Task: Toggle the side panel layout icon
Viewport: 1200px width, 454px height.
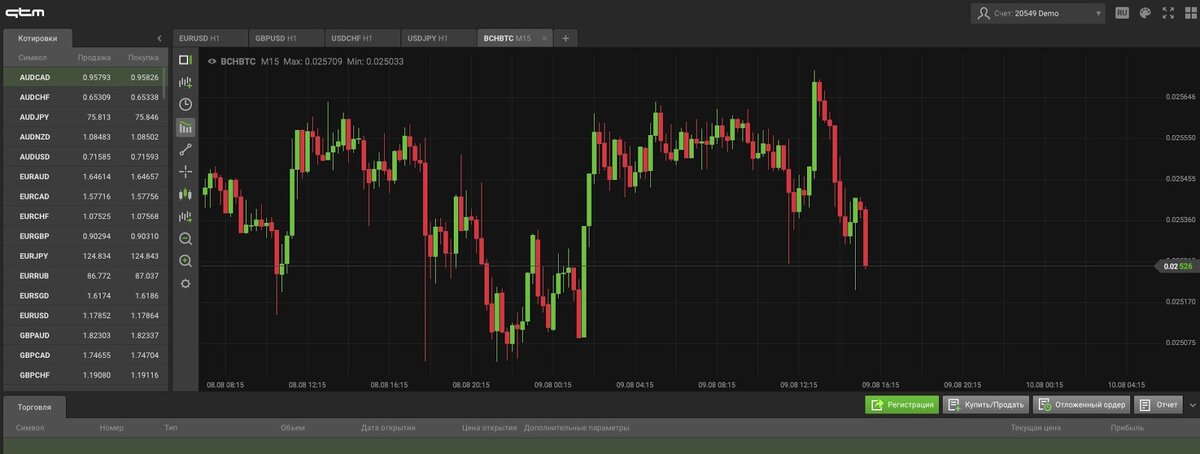Action: (x=185, y=60)
